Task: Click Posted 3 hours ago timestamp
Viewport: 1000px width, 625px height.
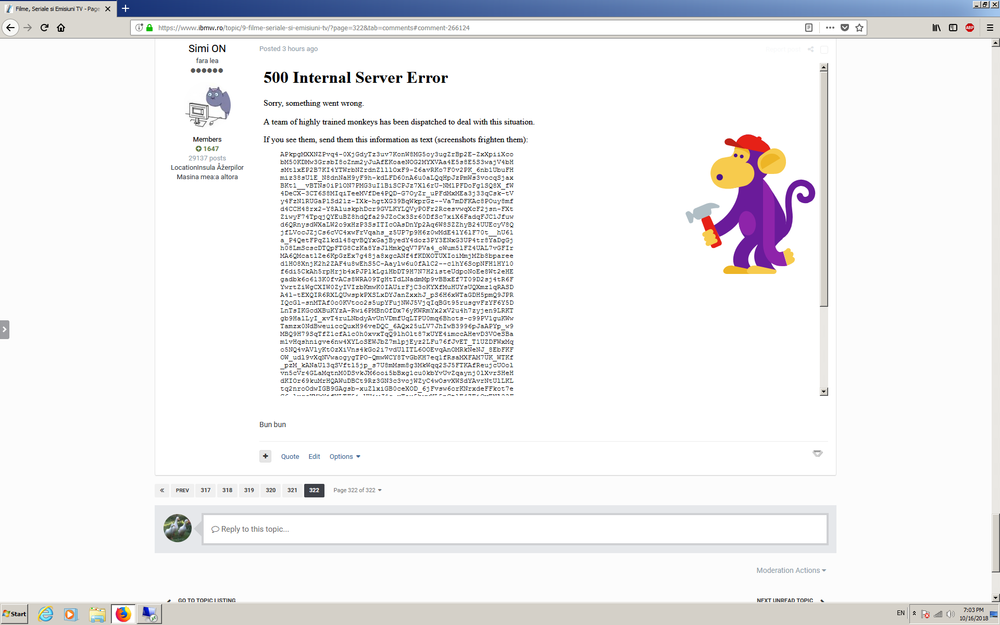Action: (x=288, y=48)
